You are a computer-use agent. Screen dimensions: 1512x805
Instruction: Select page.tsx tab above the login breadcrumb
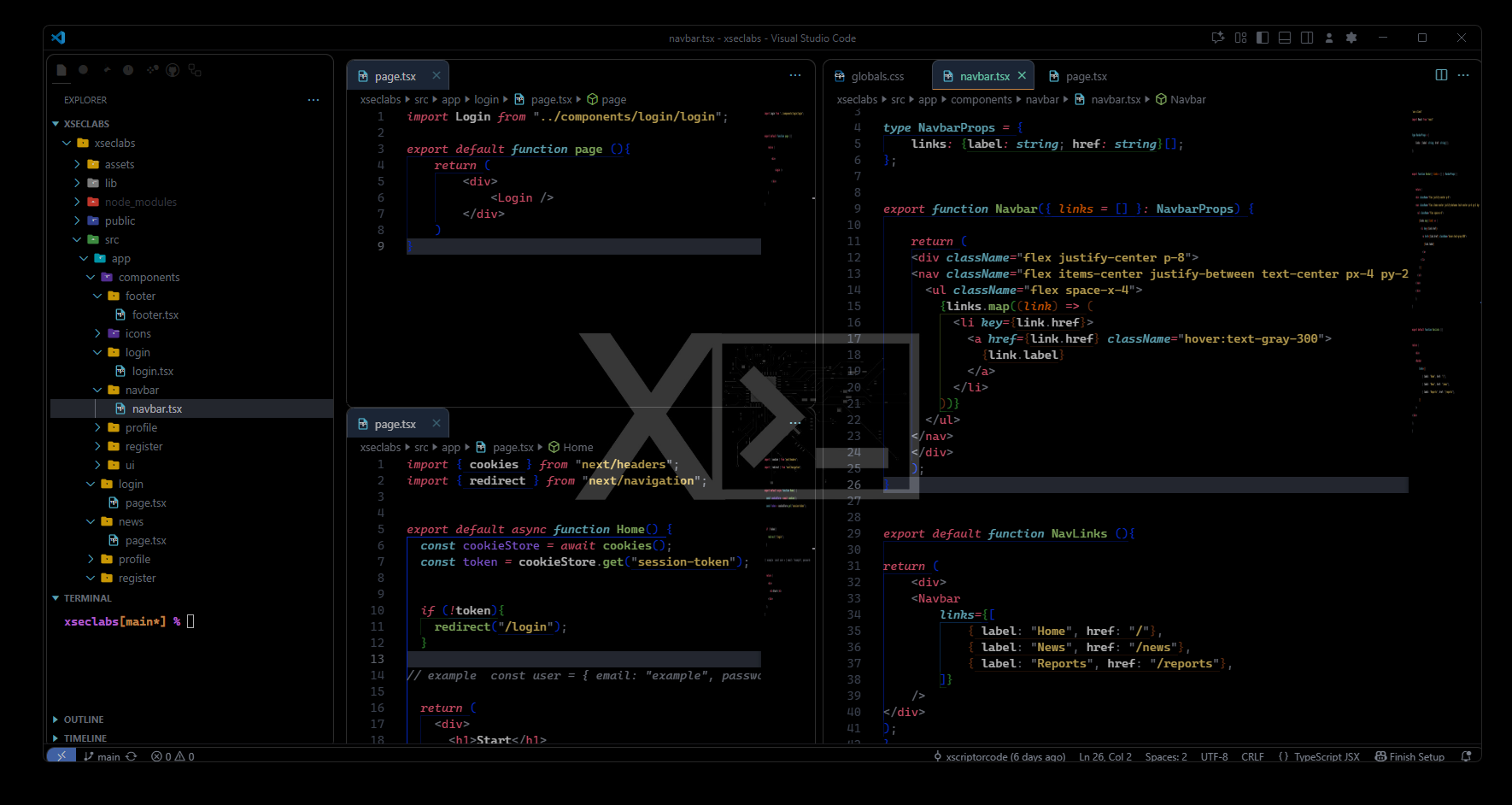pos(397,76)
